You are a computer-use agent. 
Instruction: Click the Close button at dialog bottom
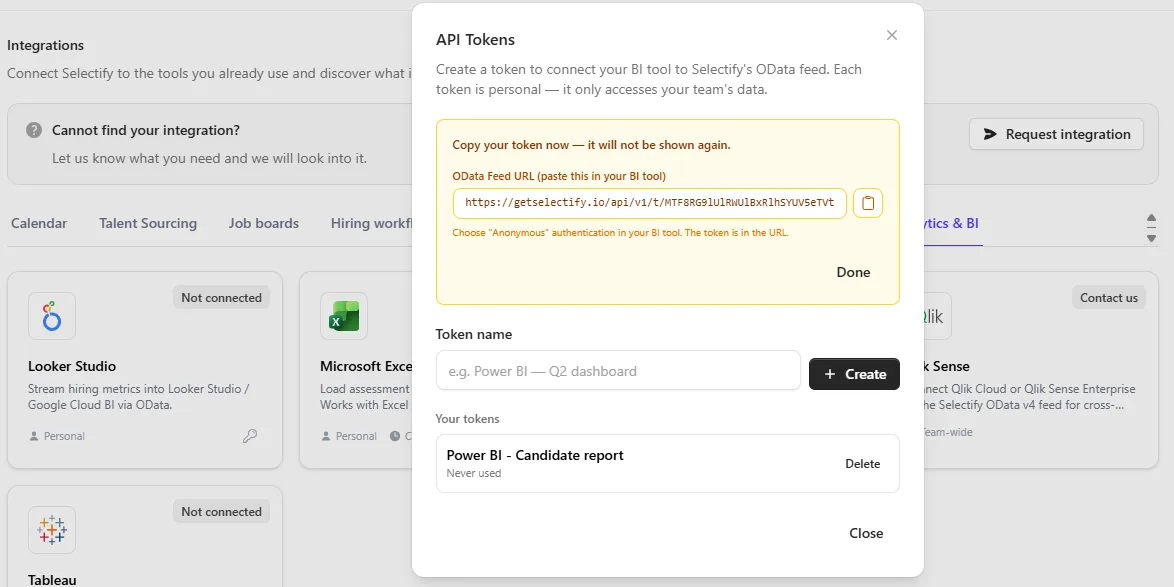click(x=866, y=533)
